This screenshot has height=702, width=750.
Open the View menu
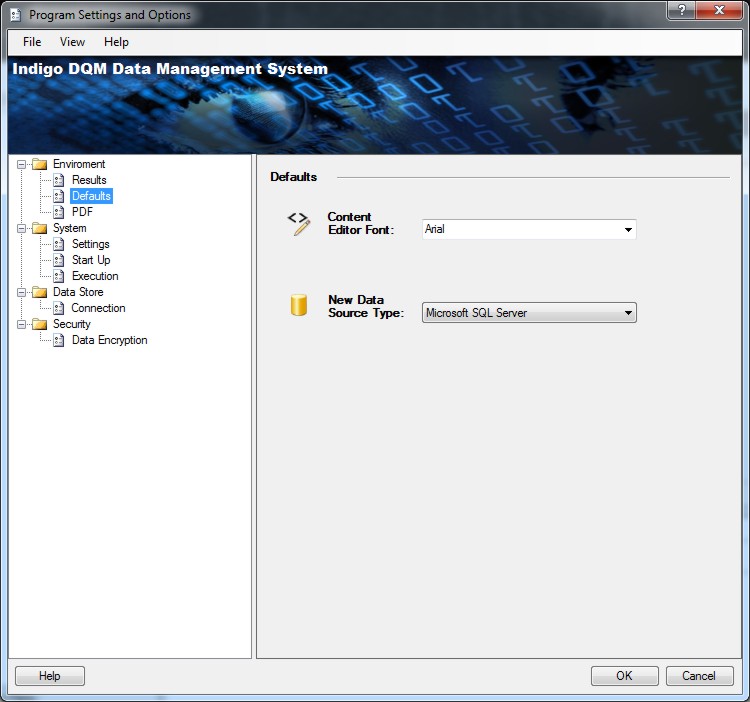(x=72, y=42)
